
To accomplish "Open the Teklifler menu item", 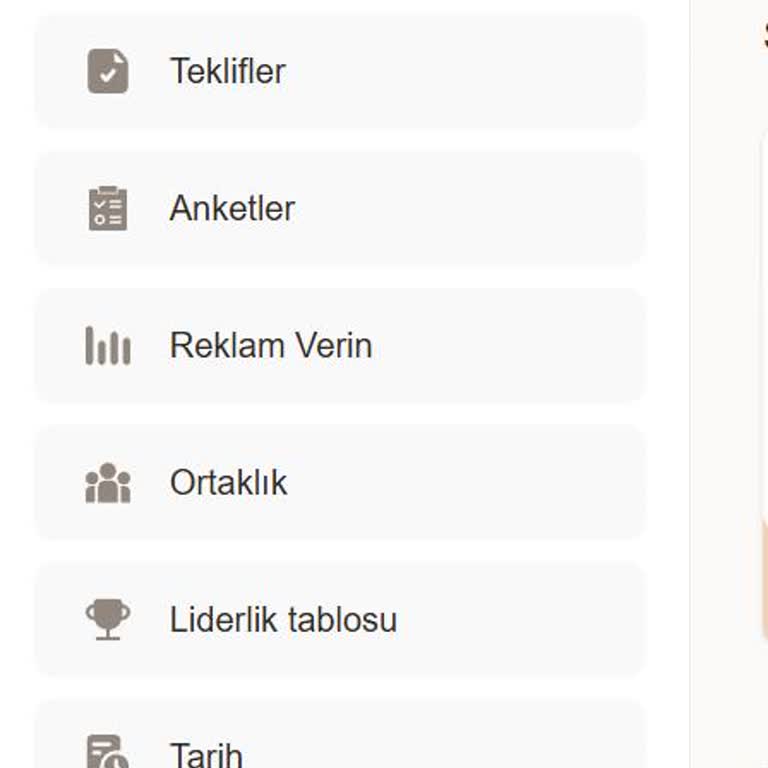I will [x=340, y=71].
